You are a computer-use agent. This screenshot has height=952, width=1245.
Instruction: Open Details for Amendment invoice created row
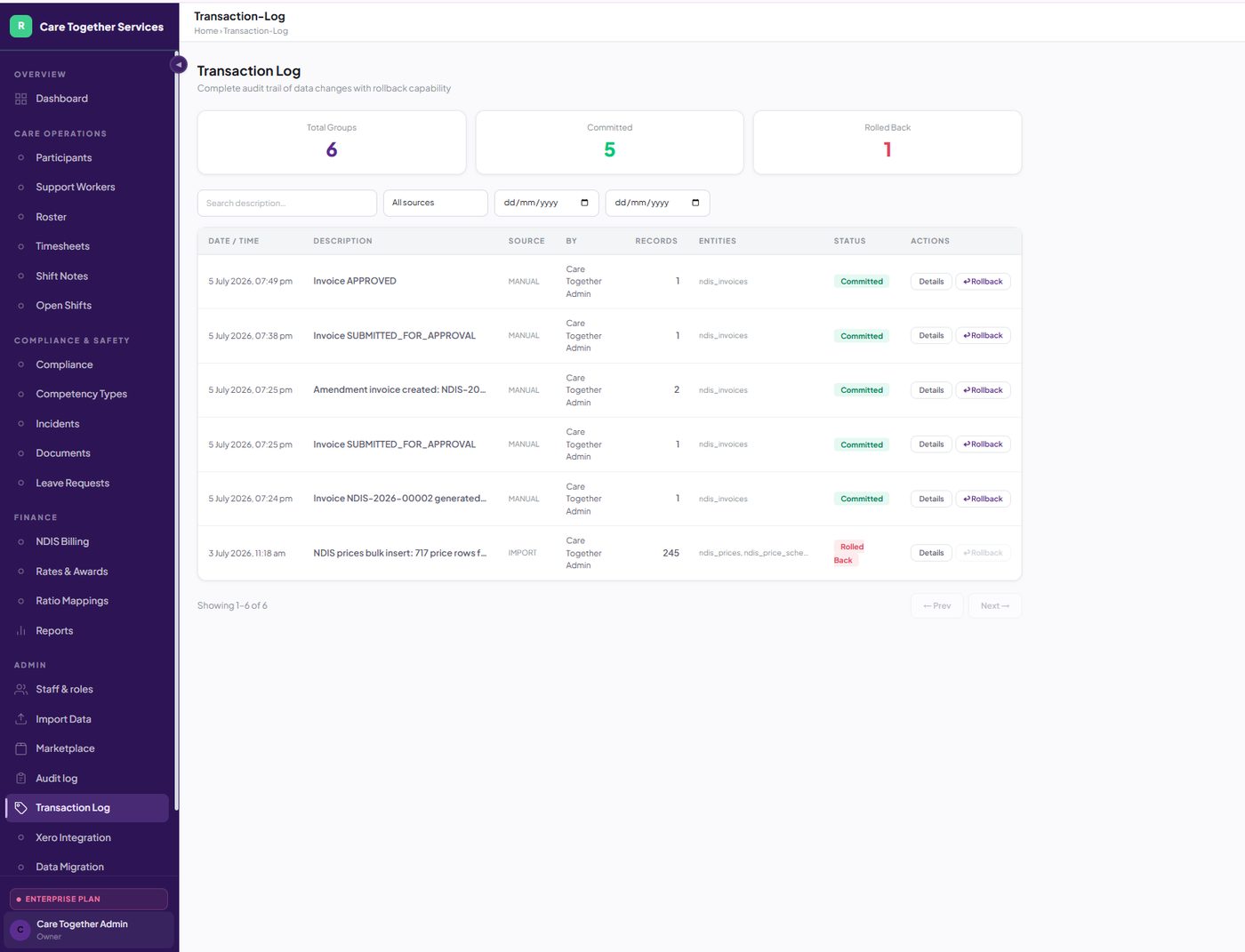pos(931,390)
